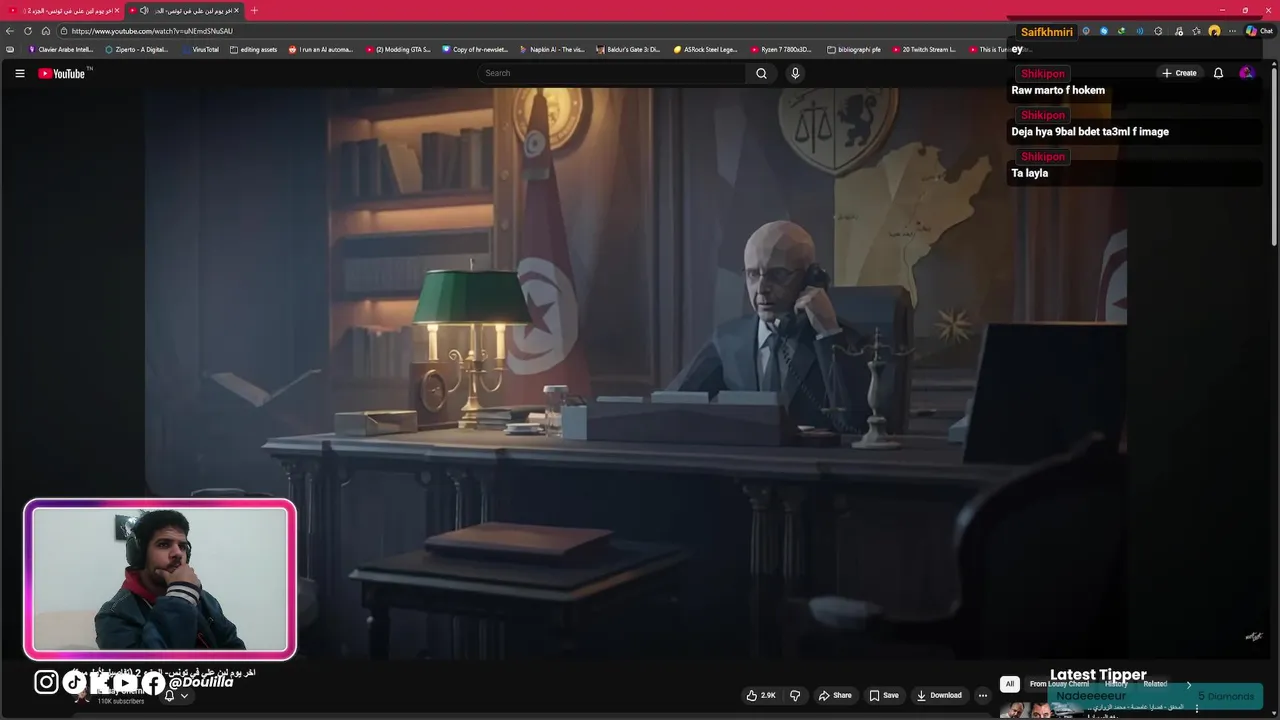Open Ziperto - A Digital bookmark
Viewport: 1280px width, 720px height.
click(137, 49)
